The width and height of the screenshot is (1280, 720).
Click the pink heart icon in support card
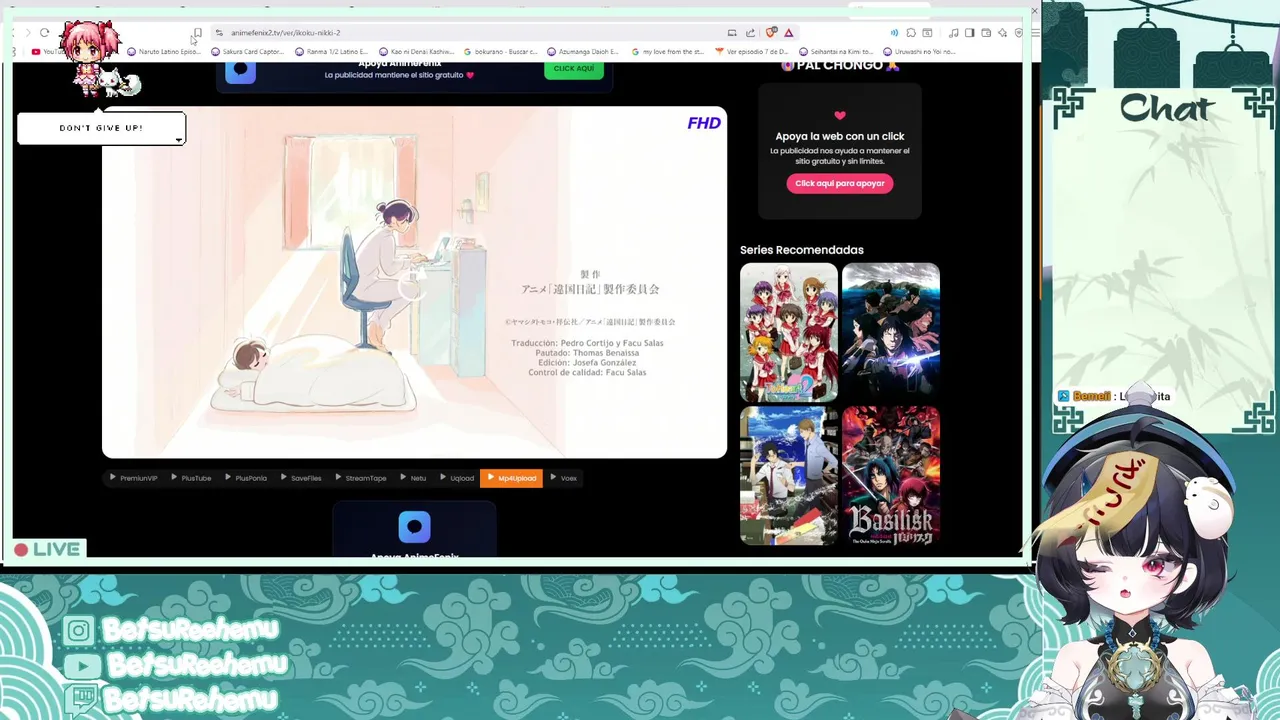[x=840, y=116]
